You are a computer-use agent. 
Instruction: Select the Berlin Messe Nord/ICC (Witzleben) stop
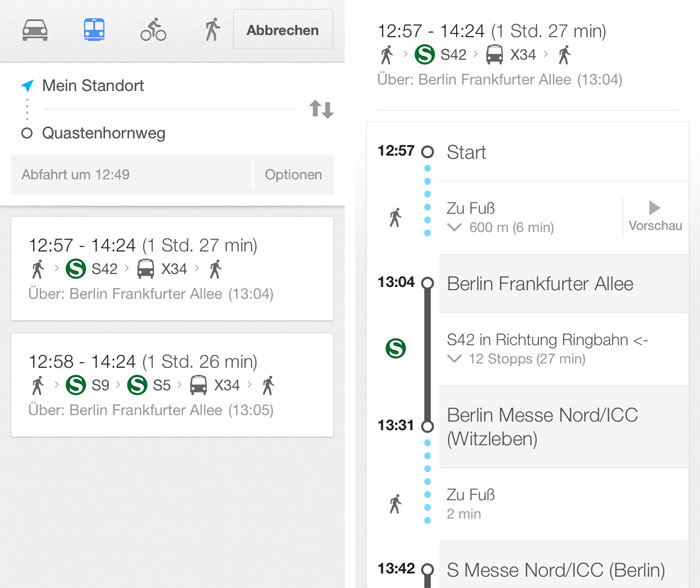click(563, 427)
